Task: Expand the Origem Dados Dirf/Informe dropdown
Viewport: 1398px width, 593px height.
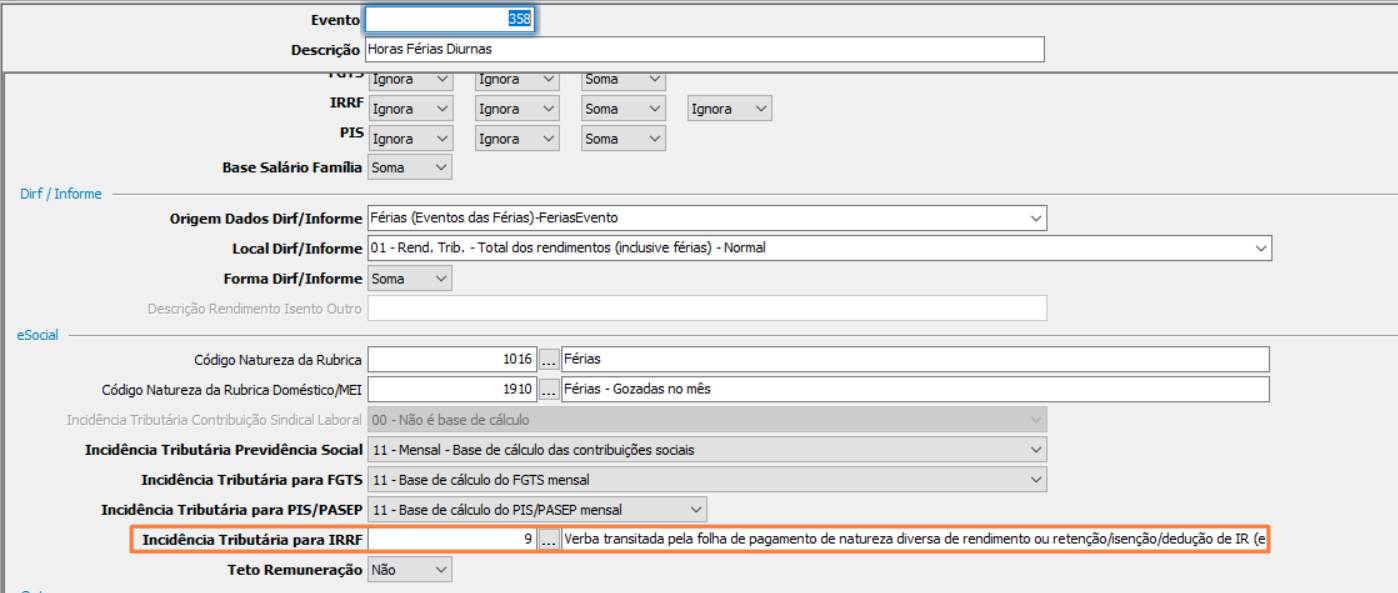Action: 706,218
